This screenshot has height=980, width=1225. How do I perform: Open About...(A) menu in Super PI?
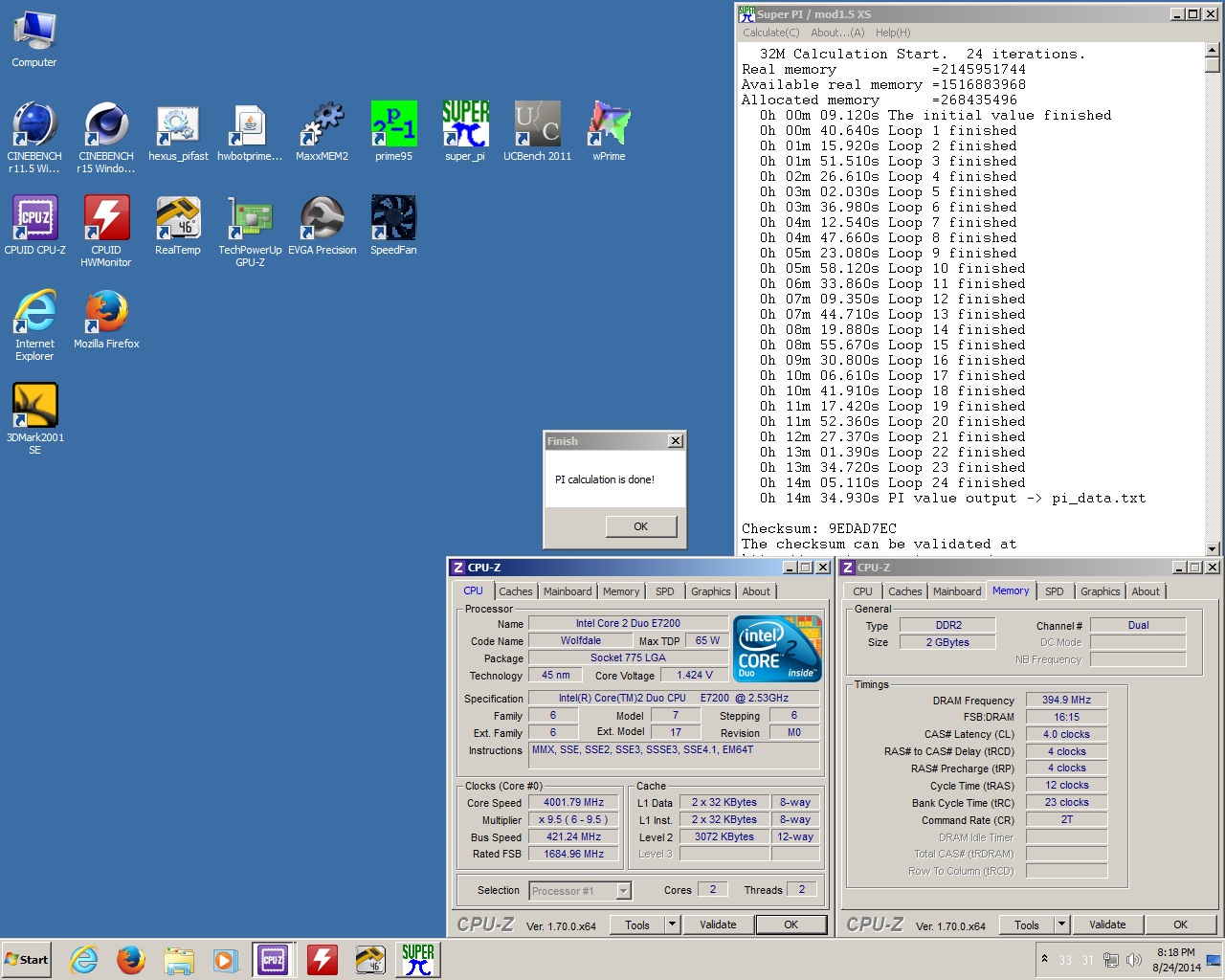point(837,33)
